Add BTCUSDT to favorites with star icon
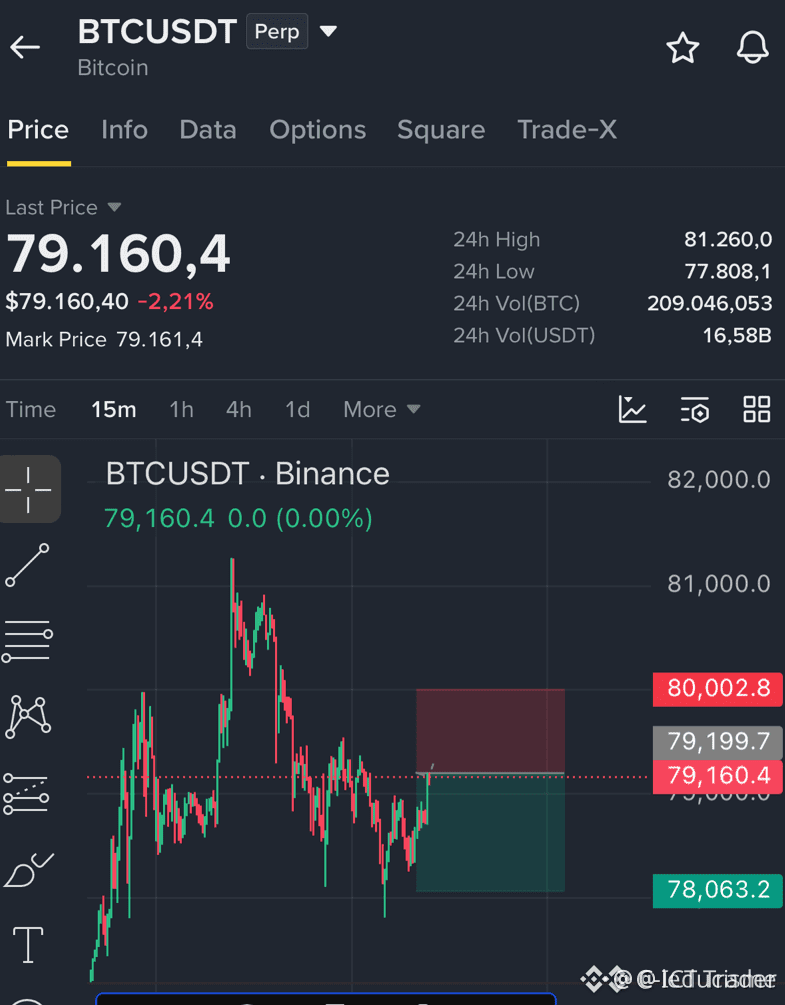This screenshot has height=1005, width=785. [x=682, y=47]
